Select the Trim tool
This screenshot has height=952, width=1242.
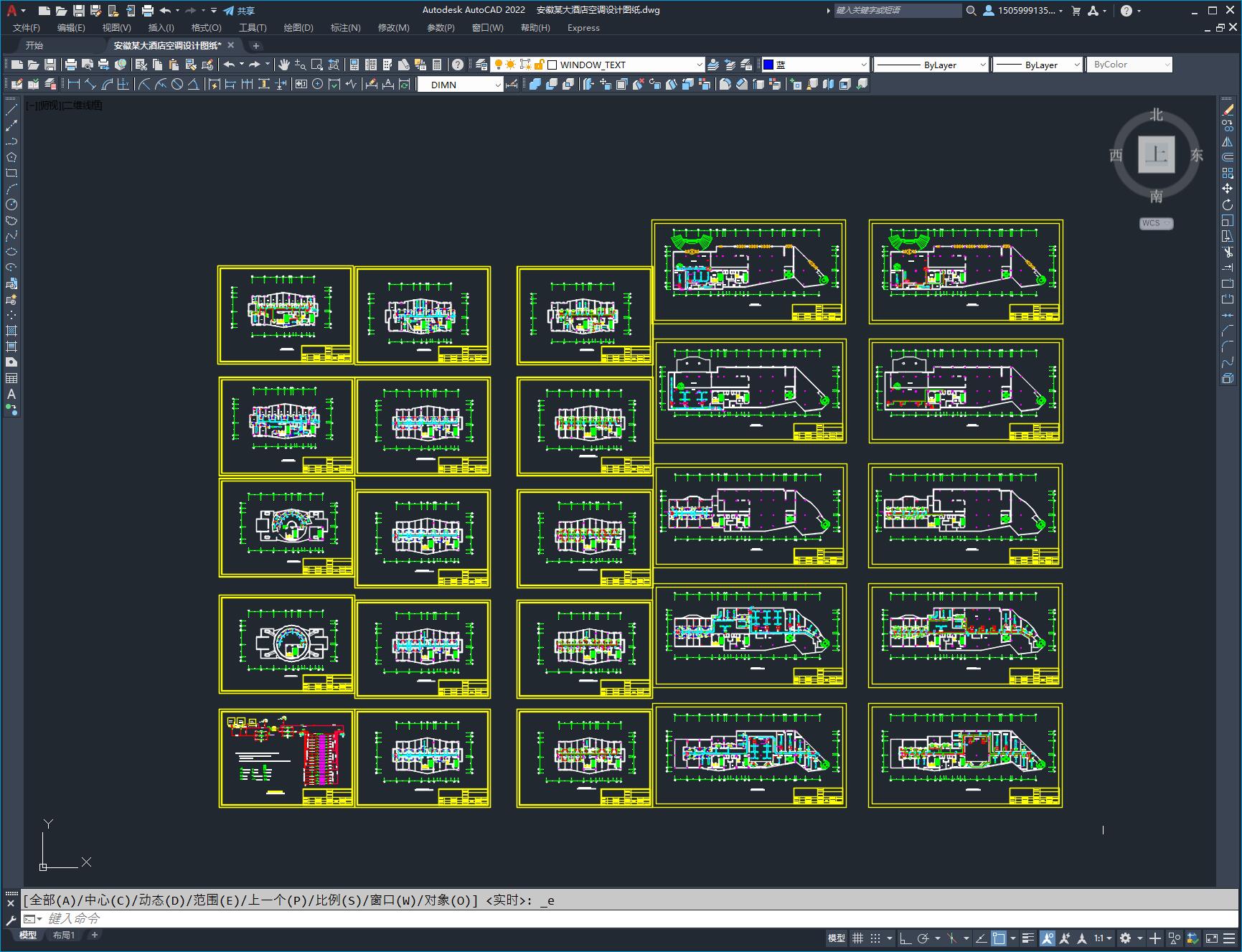click(1228, 252)
